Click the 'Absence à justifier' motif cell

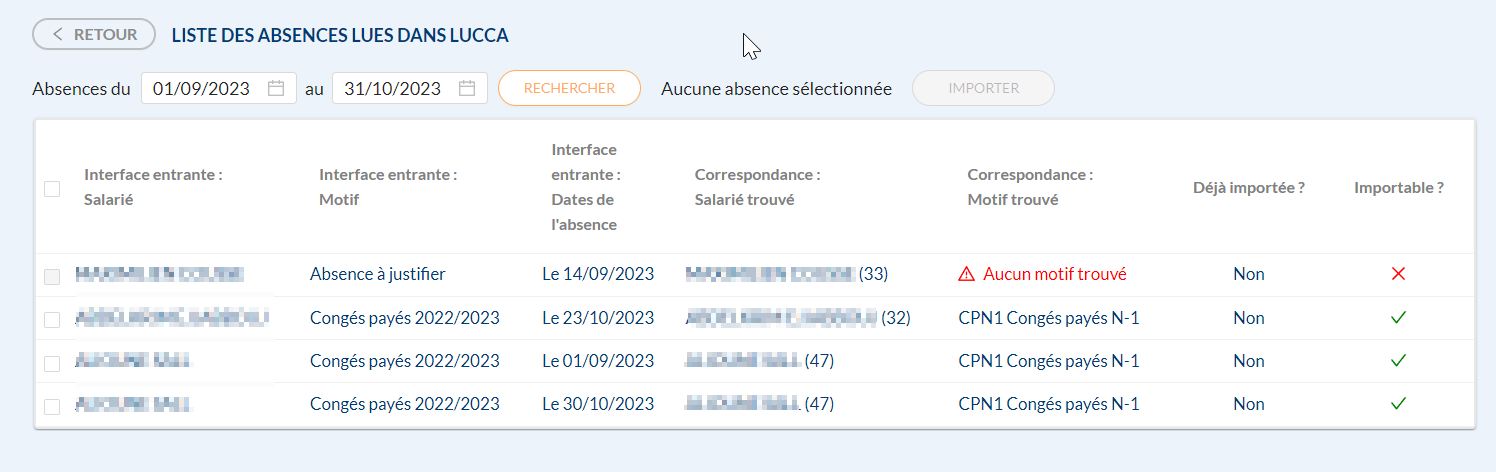point(378,274)
